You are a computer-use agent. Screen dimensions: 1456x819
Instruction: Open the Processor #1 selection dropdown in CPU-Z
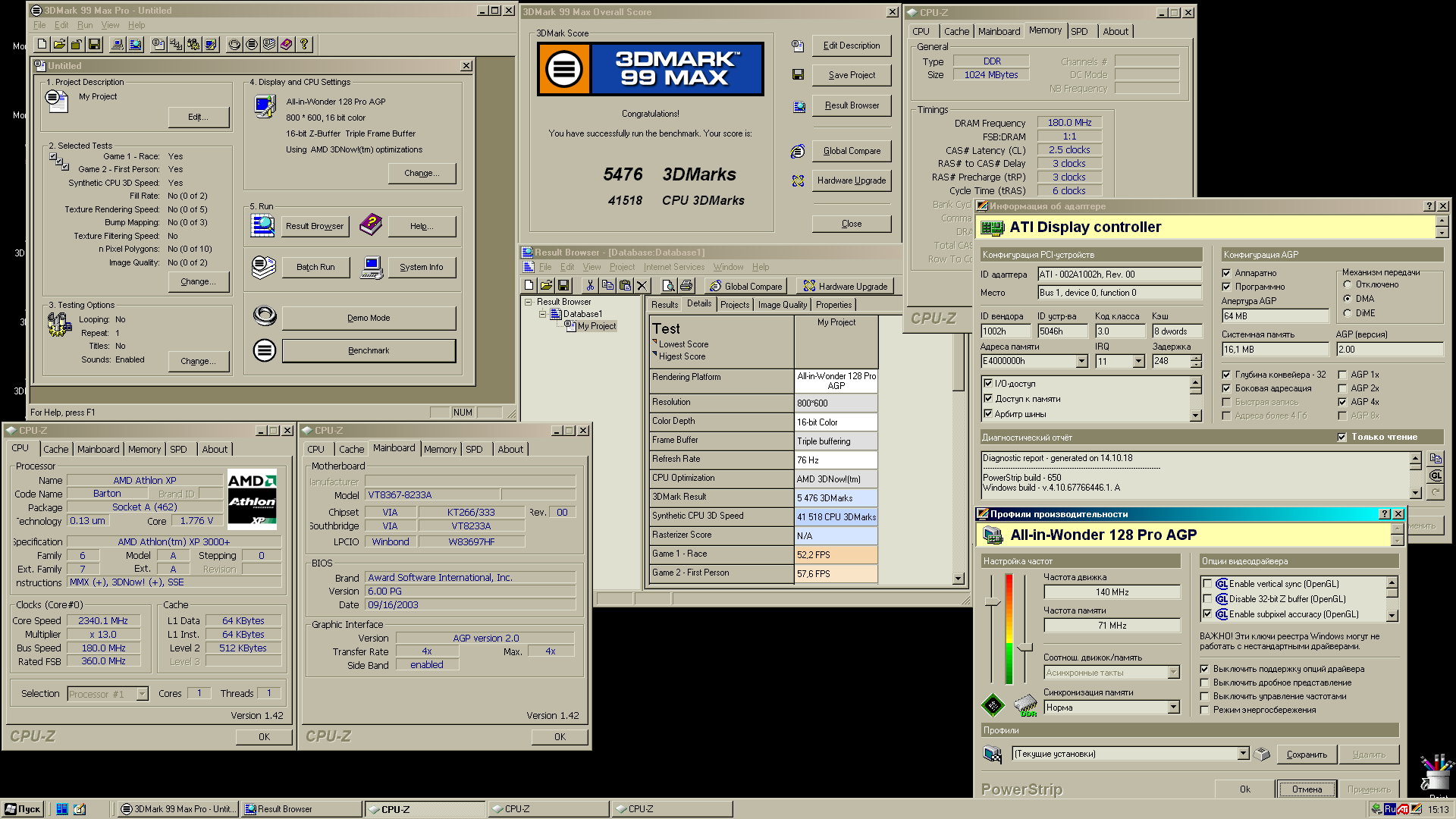[142, 694]
